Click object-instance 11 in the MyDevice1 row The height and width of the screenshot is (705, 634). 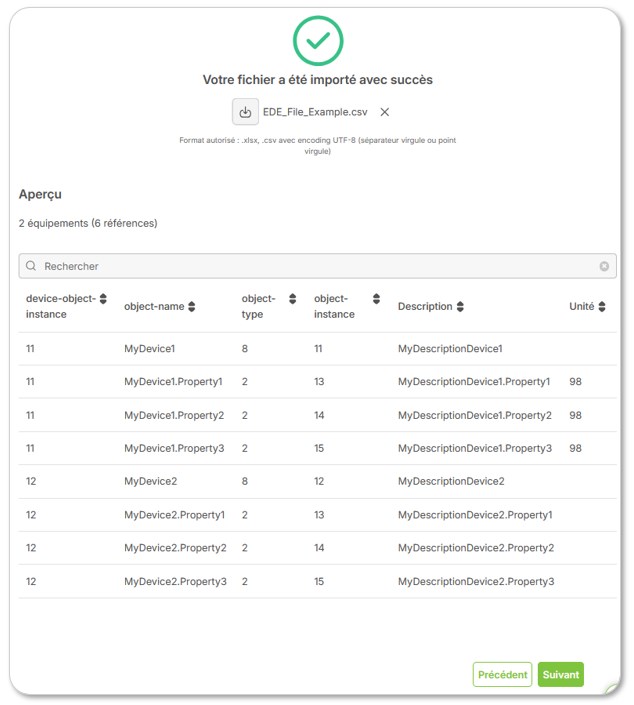point(318,348)
